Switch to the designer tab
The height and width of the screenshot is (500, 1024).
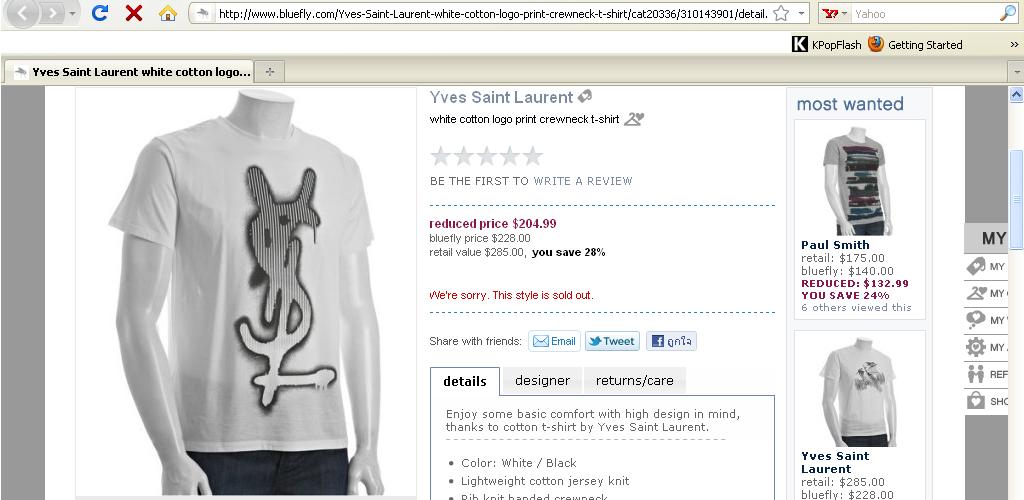tap(542, 381)
